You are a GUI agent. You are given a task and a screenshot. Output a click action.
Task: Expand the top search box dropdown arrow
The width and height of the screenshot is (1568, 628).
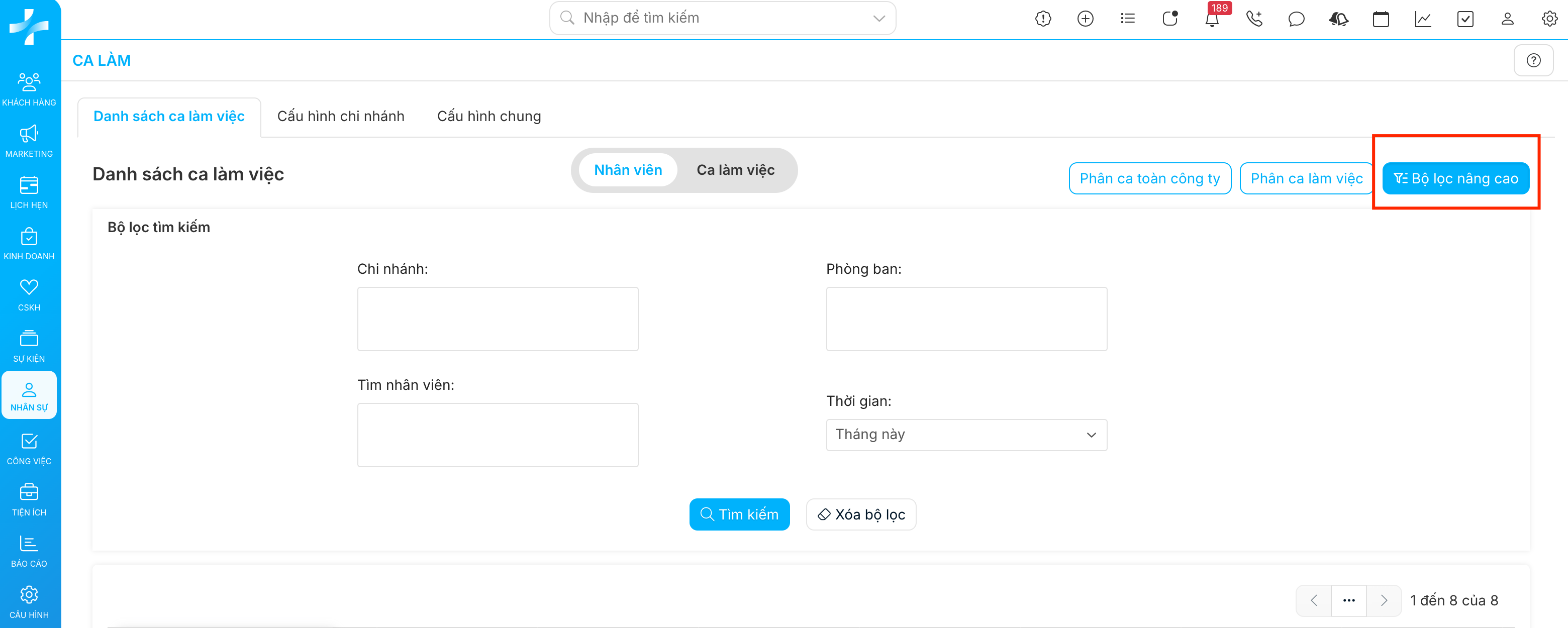[x=878, y=18]
